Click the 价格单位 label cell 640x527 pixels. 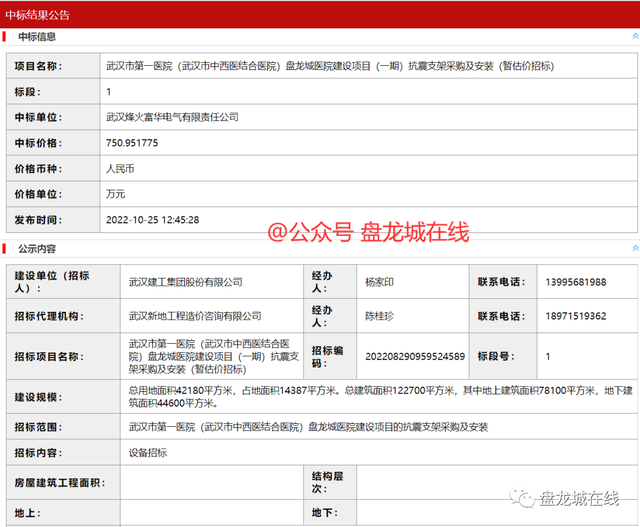tap(53, 194)
